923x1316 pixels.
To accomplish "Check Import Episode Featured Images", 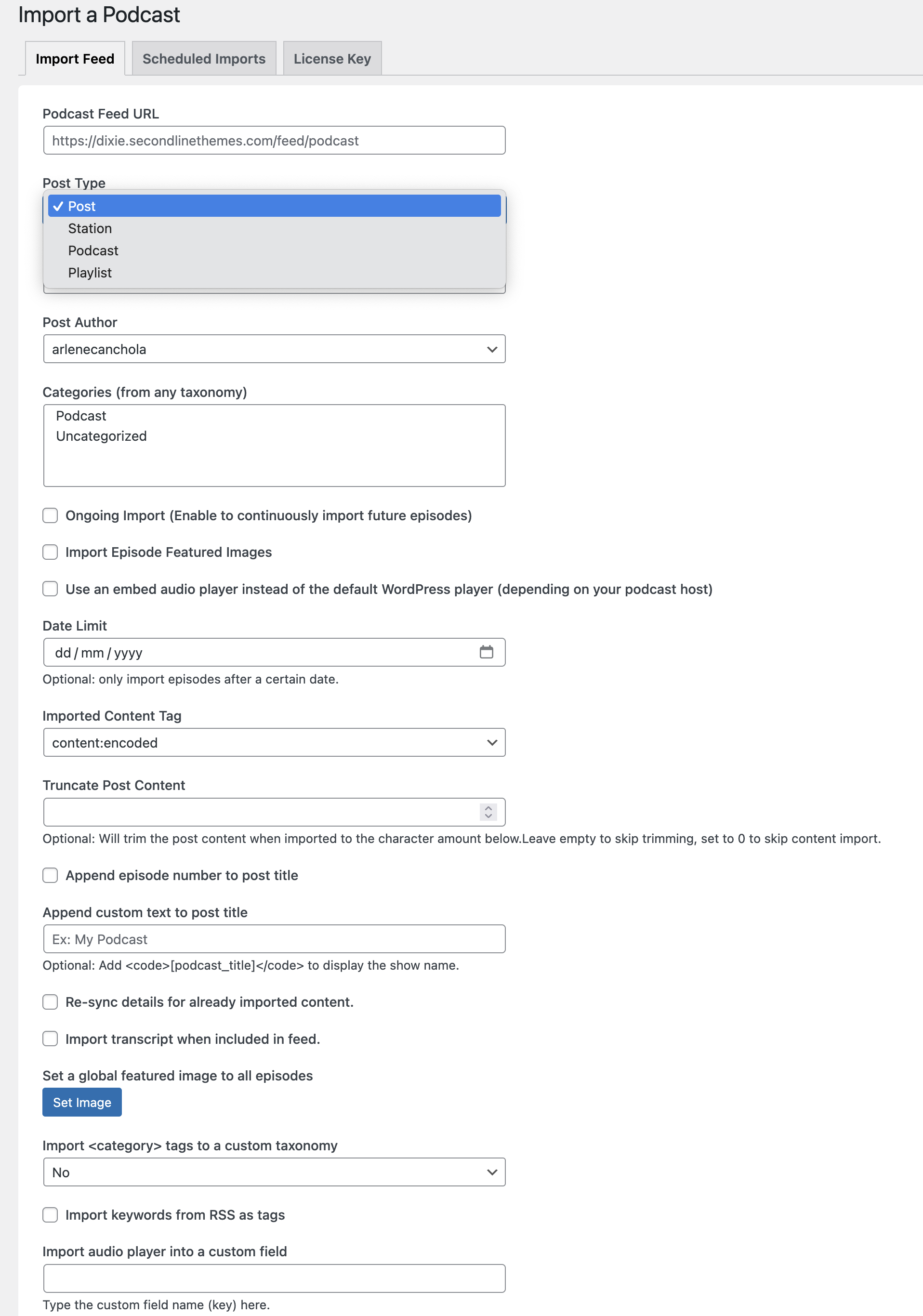I will [x=51, y=553].
